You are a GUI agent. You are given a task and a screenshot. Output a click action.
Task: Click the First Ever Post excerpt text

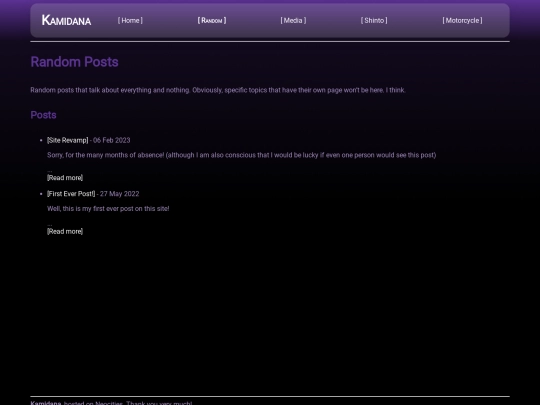[108, 209]
